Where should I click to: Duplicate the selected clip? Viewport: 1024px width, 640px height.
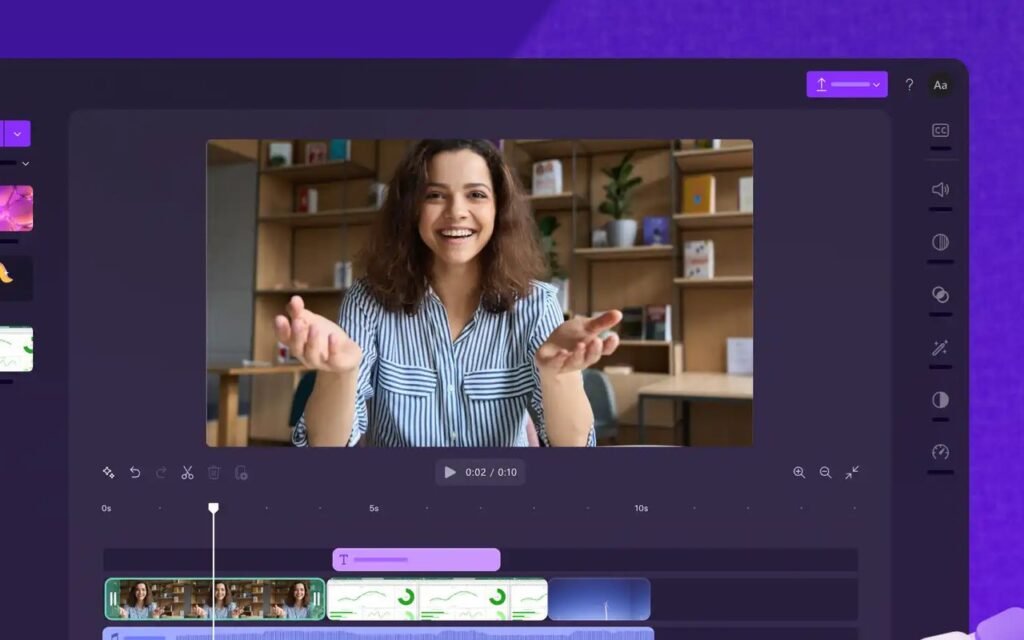(x=241, y=472)
